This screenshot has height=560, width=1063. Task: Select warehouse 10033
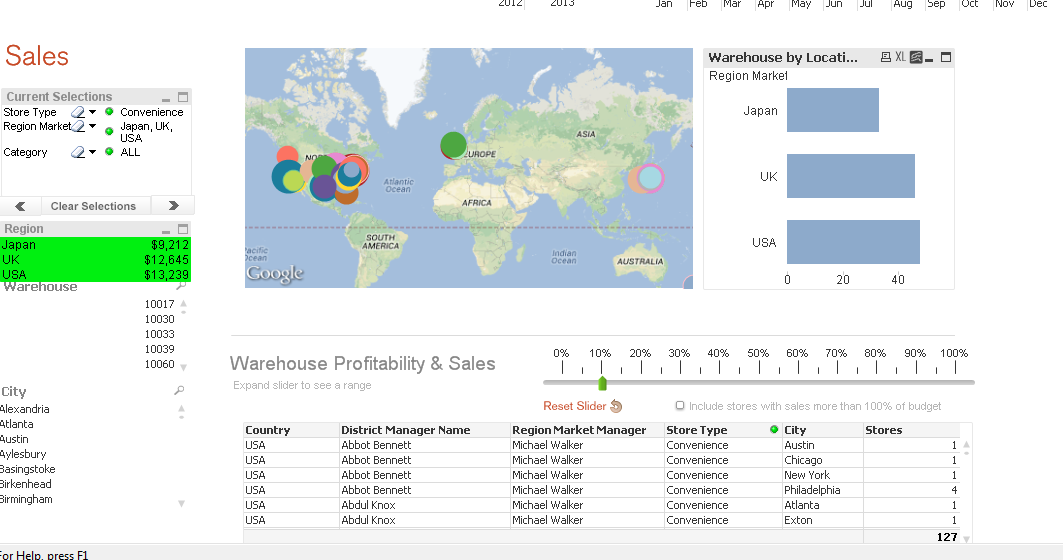click(159, 334)
